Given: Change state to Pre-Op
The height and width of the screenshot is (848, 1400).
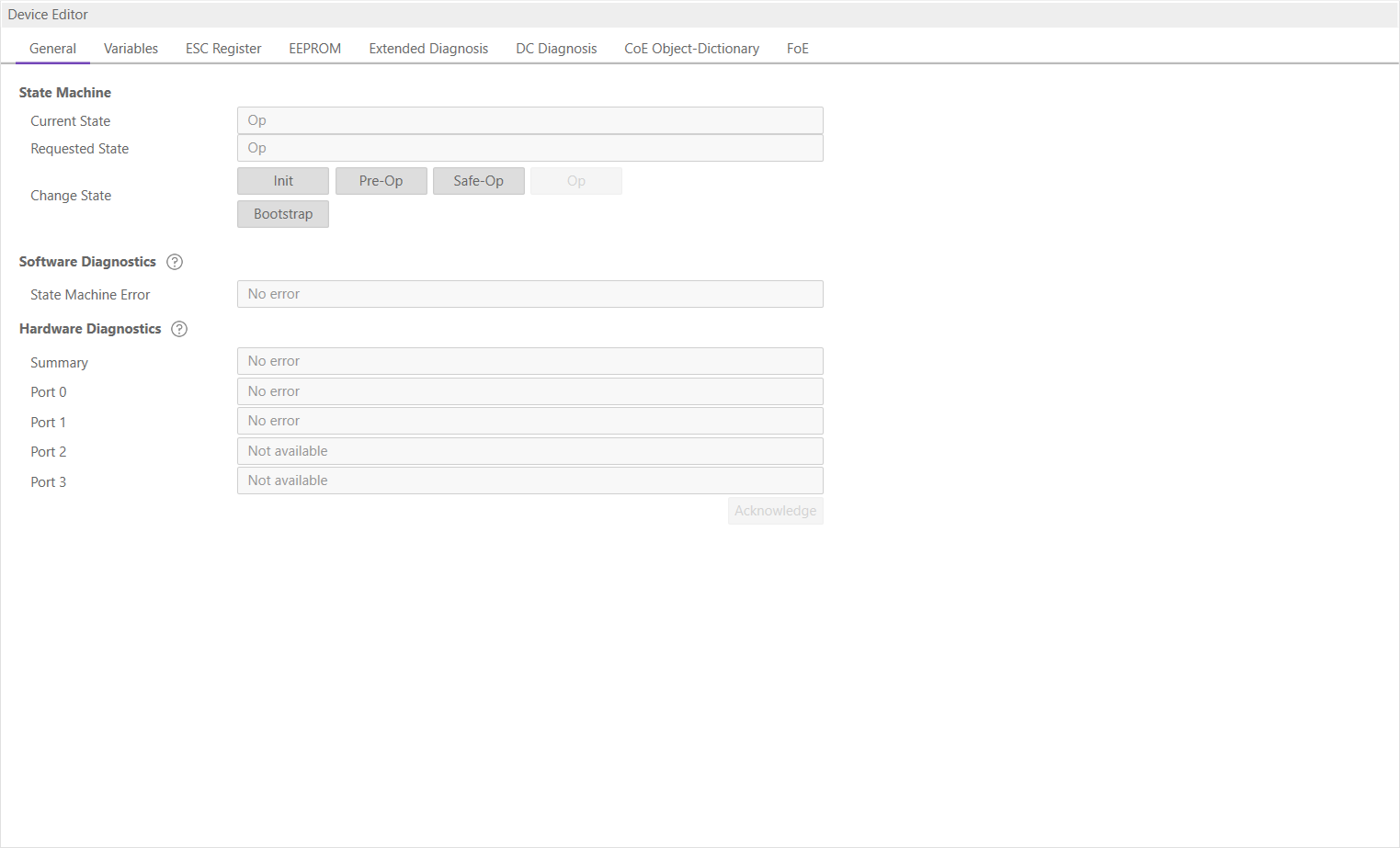Looking at the screenshot, I should pos(381,181).
